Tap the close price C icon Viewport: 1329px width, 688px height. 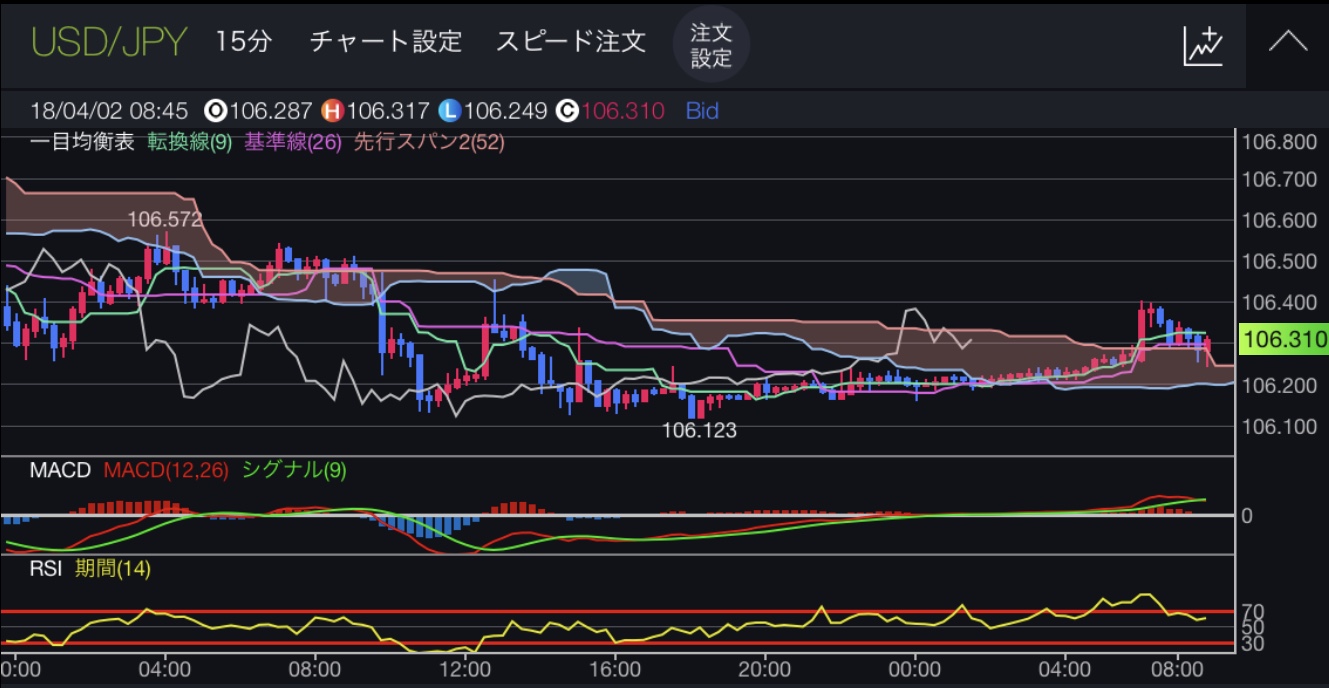point(566,111)
